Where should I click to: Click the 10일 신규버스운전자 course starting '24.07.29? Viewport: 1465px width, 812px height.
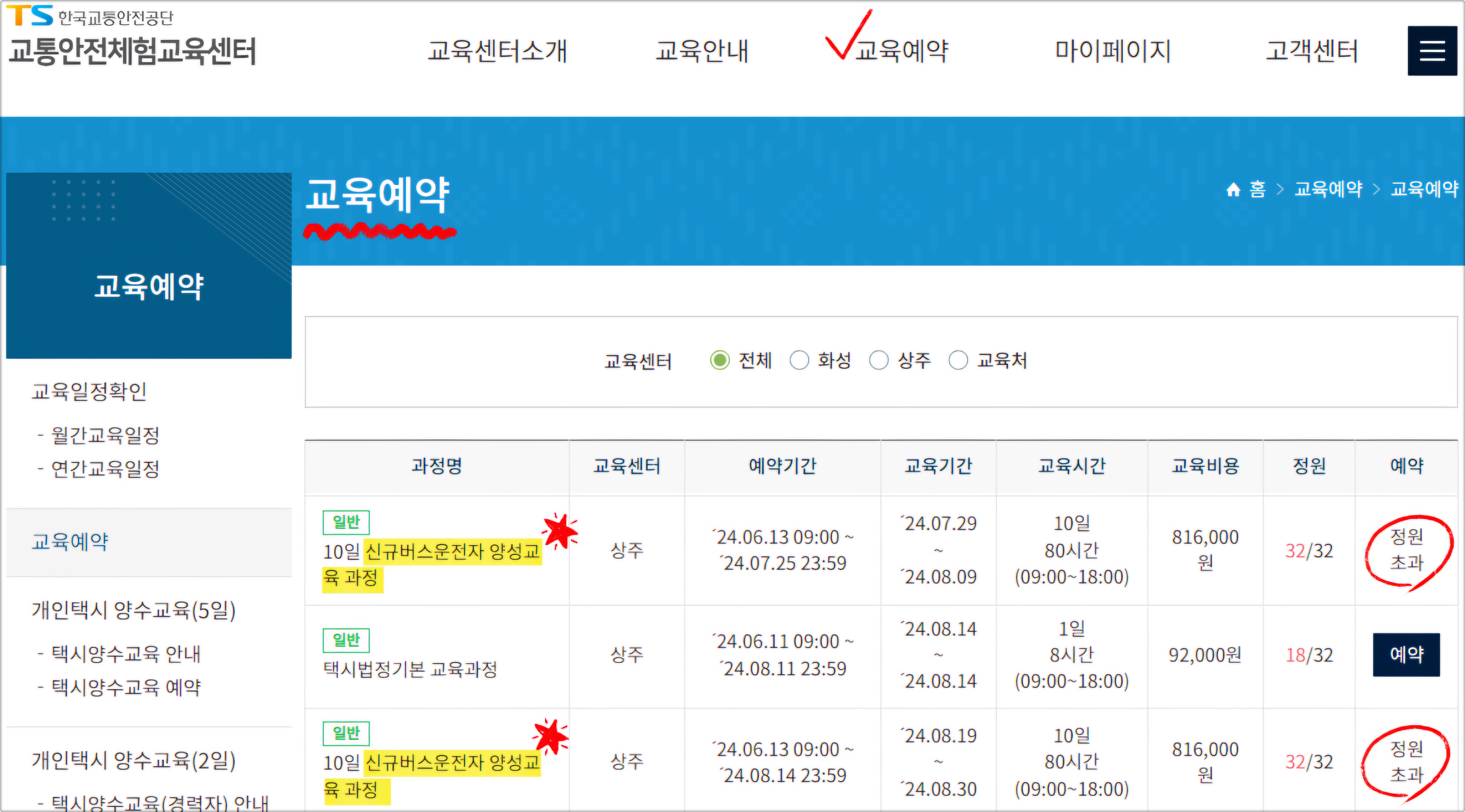pos(432,565)
